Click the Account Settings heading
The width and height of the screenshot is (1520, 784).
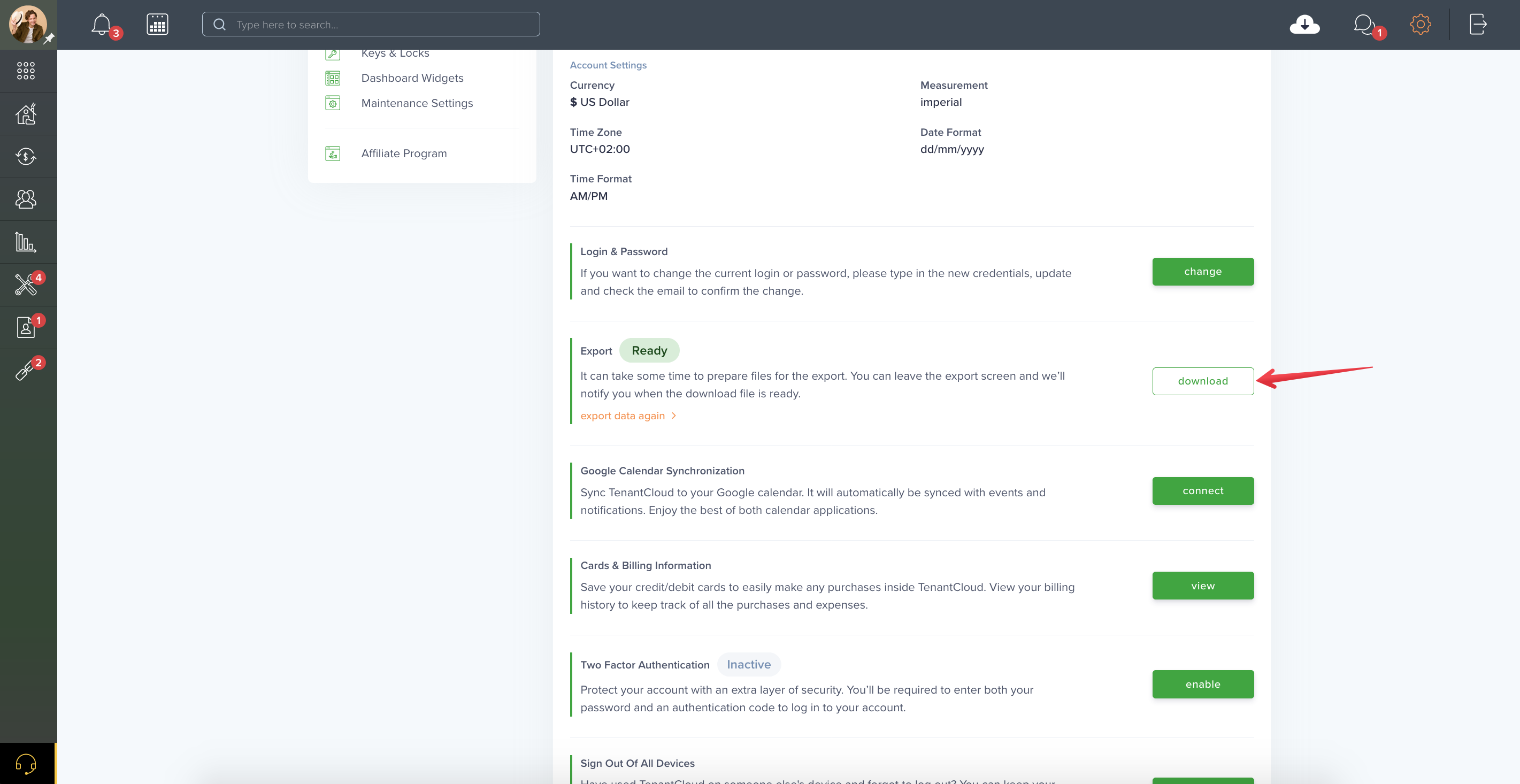click(x=608, y=65)
